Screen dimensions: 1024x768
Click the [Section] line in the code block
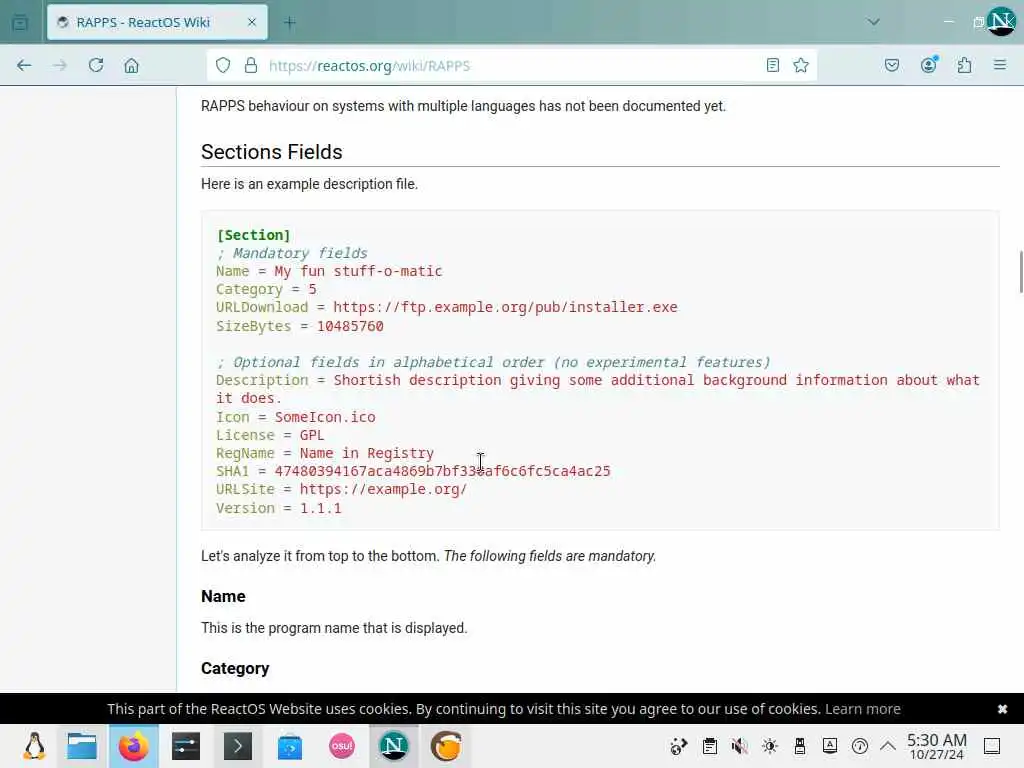(253, 235)
